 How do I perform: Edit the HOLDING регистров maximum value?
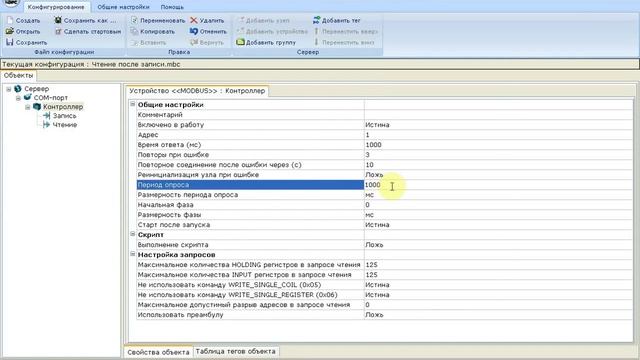tap(498, 265)
